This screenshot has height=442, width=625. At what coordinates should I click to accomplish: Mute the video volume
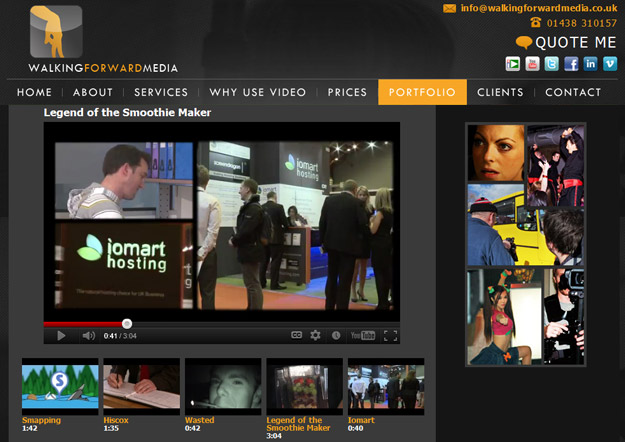pyautogui.click(x=88, y=336)
